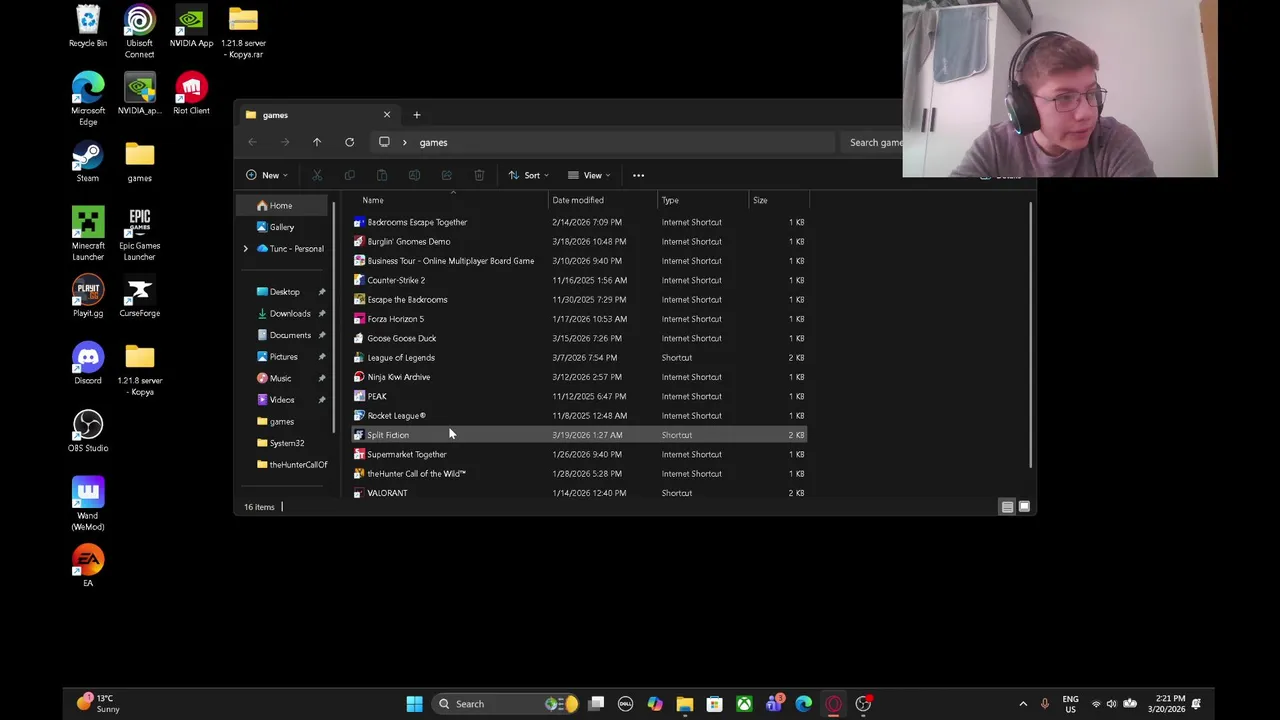Launch Riot Client from desktop

[191, 94]
